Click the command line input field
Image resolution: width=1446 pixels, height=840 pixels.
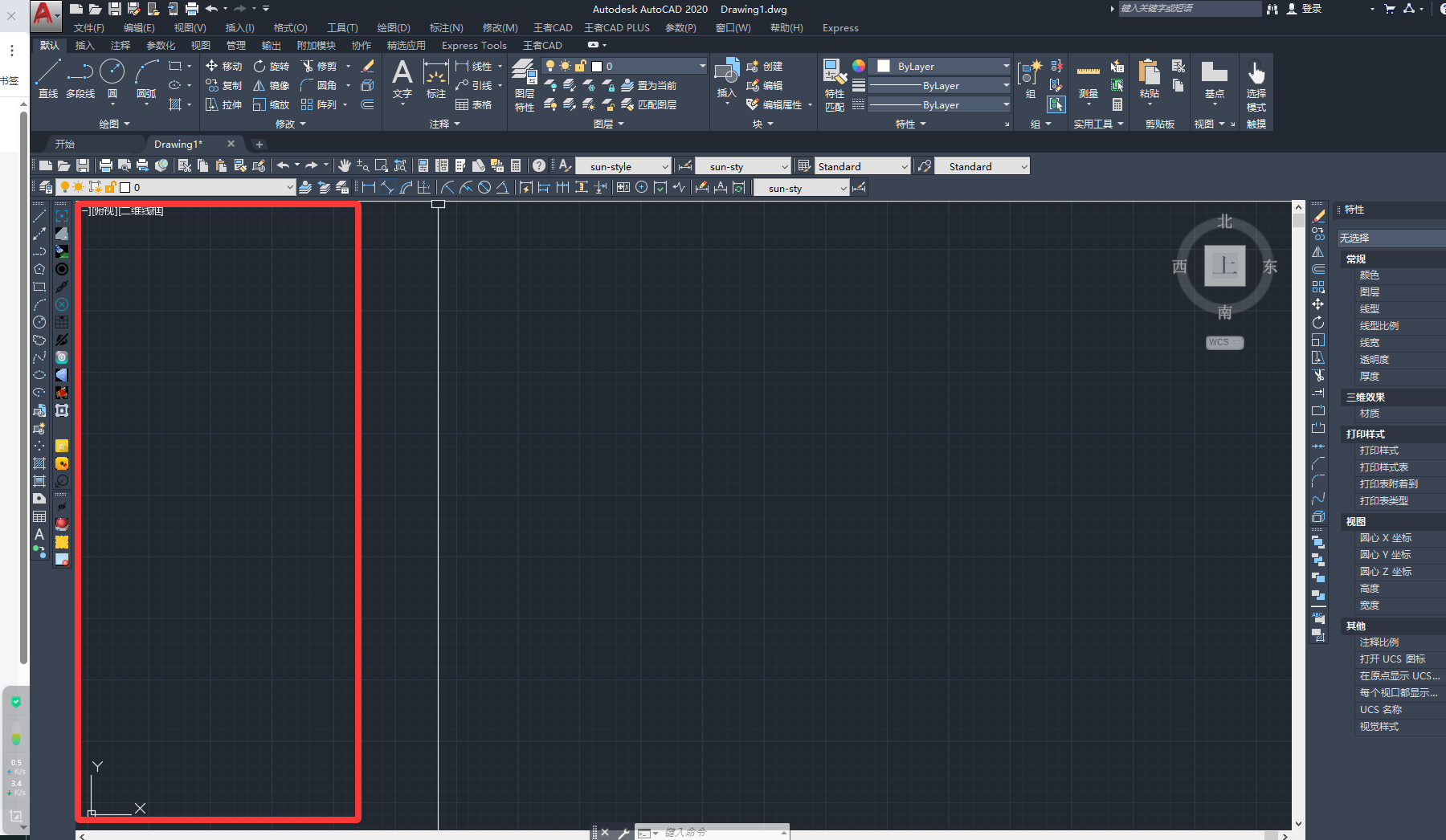coord(719,833)
